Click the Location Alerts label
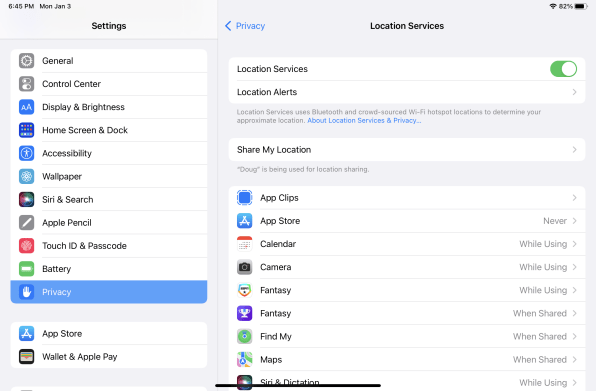The image size is (596, 391). (x=267, y=92)
